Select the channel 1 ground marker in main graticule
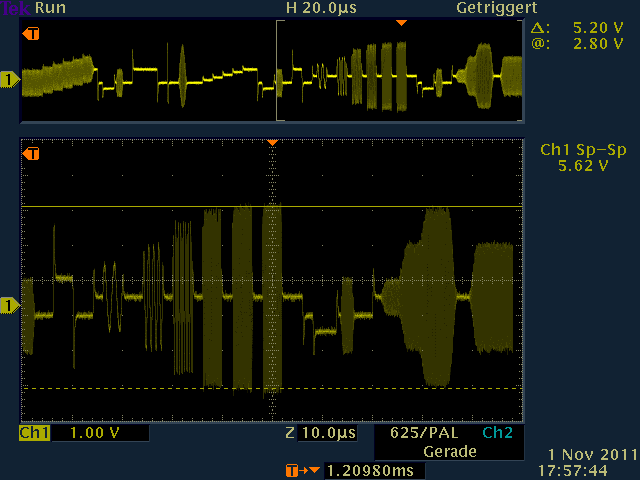This screenshot has height=480, width=640. 9,304
